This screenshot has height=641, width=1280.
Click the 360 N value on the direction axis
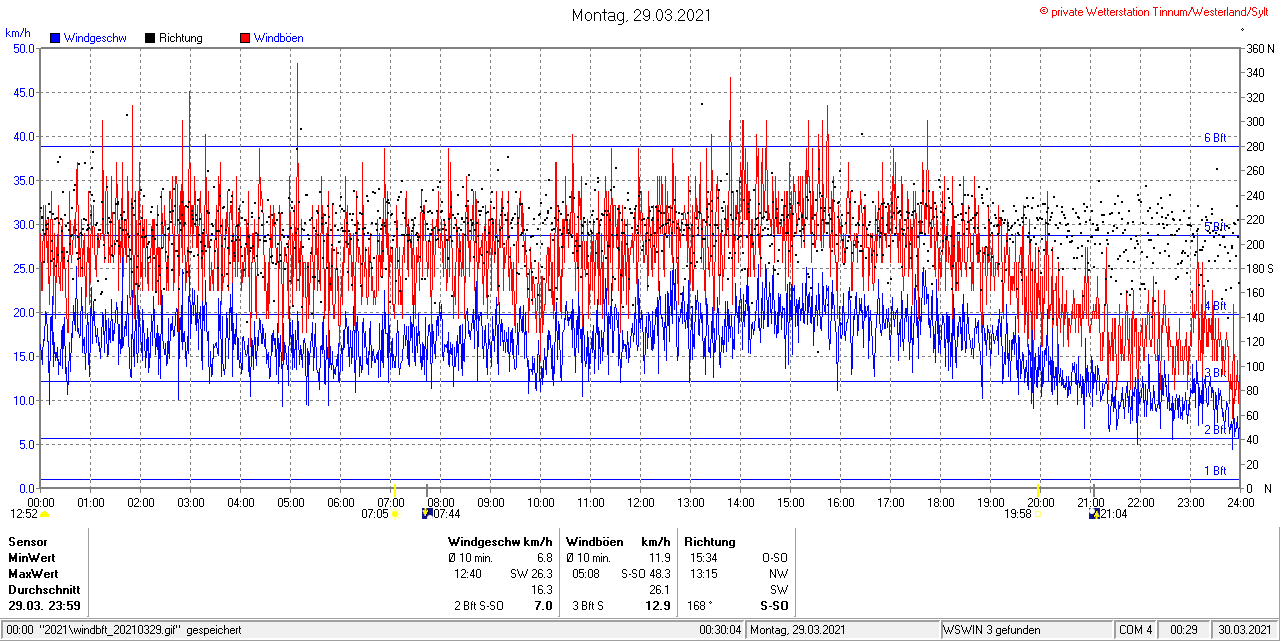point(1259,48)
